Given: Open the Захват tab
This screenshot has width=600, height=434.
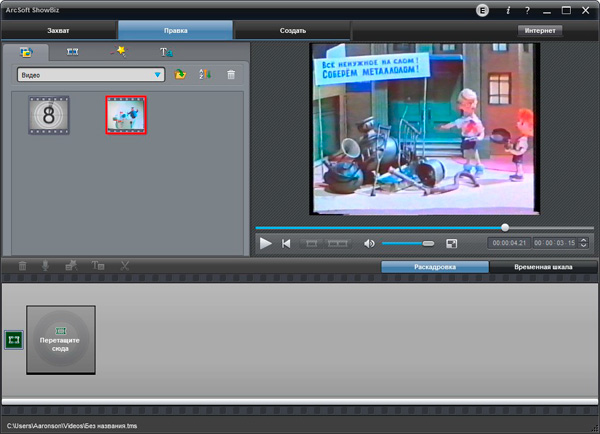Looking at the screenshot, I should [58, 31].
